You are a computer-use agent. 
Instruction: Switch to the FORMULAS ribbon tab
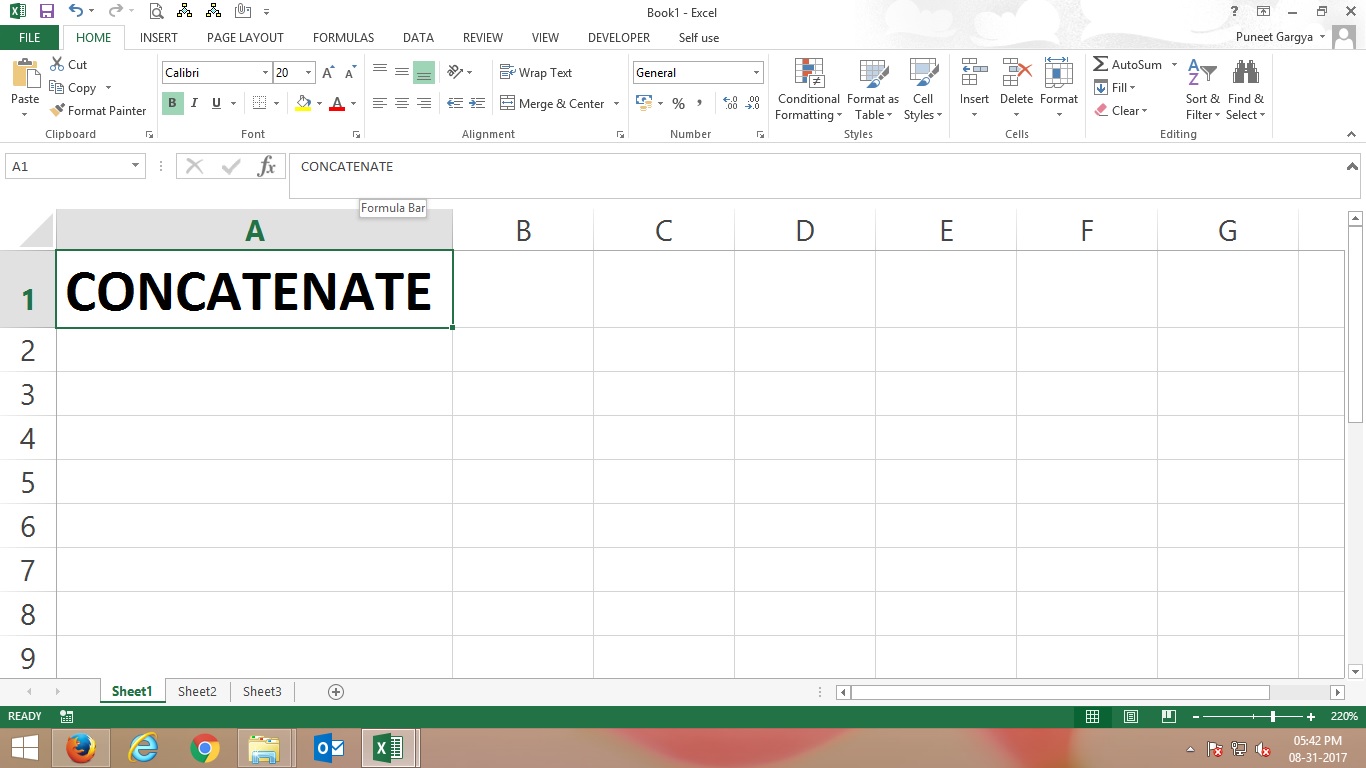343,37
